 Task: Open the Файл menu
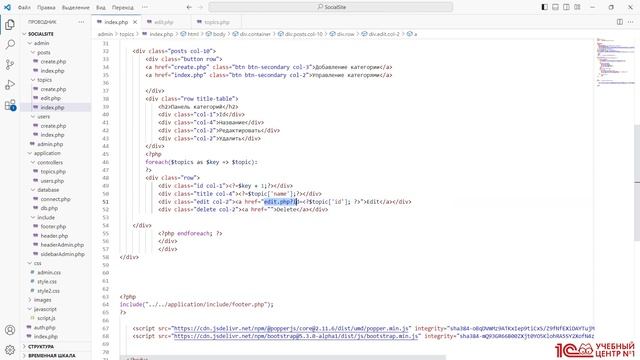tap(24, 7)
